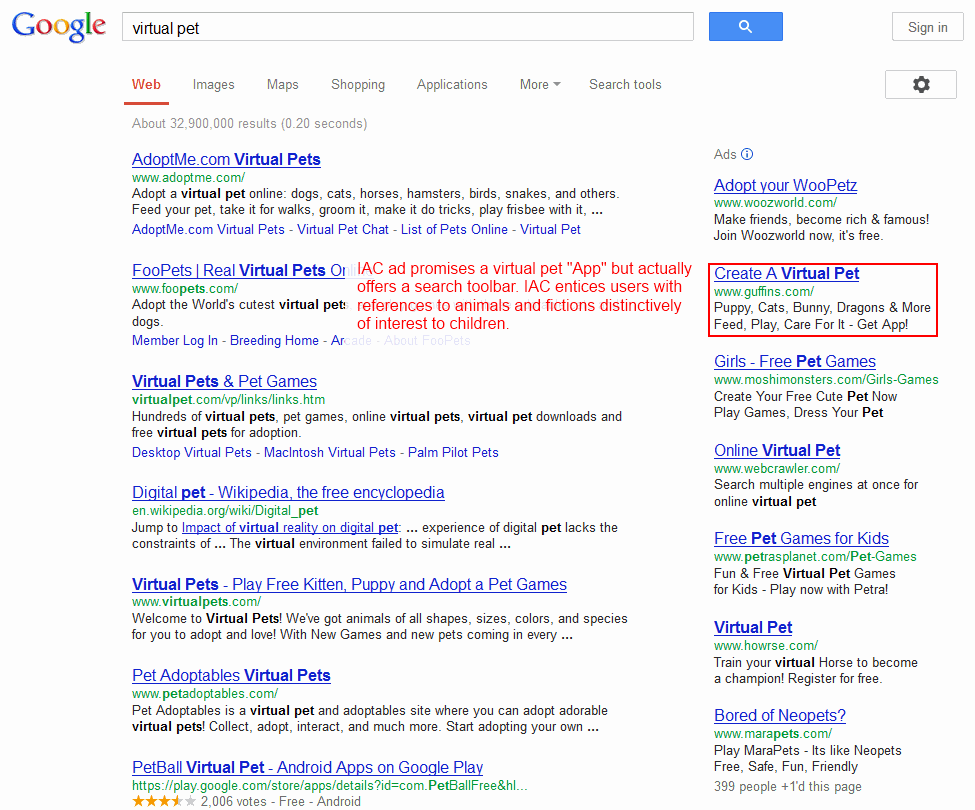Click the www.petadoptables.com/ URL text
The image size is (975, 810).
click(205, 694)
